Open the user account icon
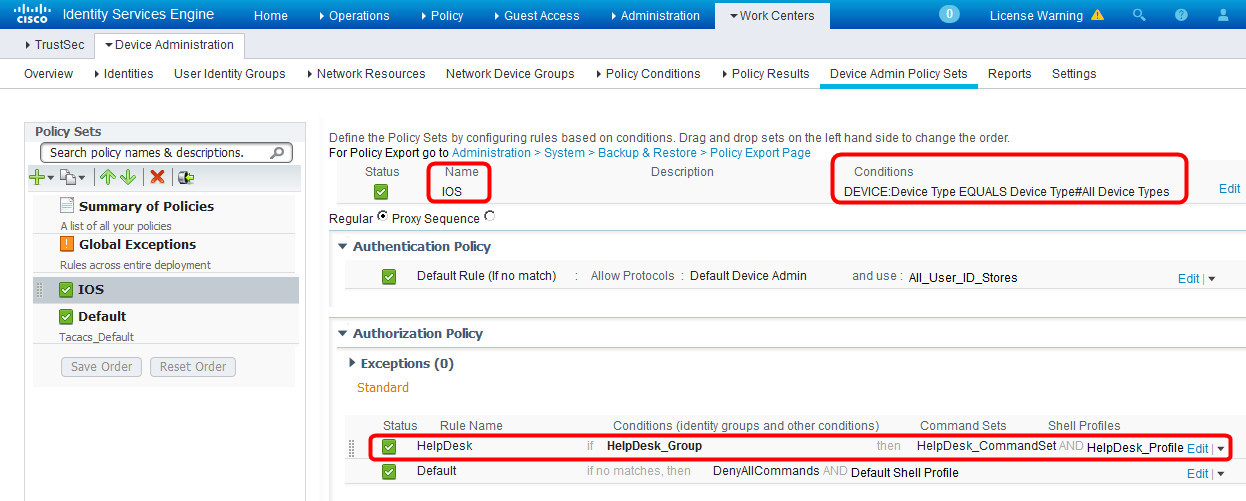The height and width of the screenshot is (501, 1246). (1223, 16)
